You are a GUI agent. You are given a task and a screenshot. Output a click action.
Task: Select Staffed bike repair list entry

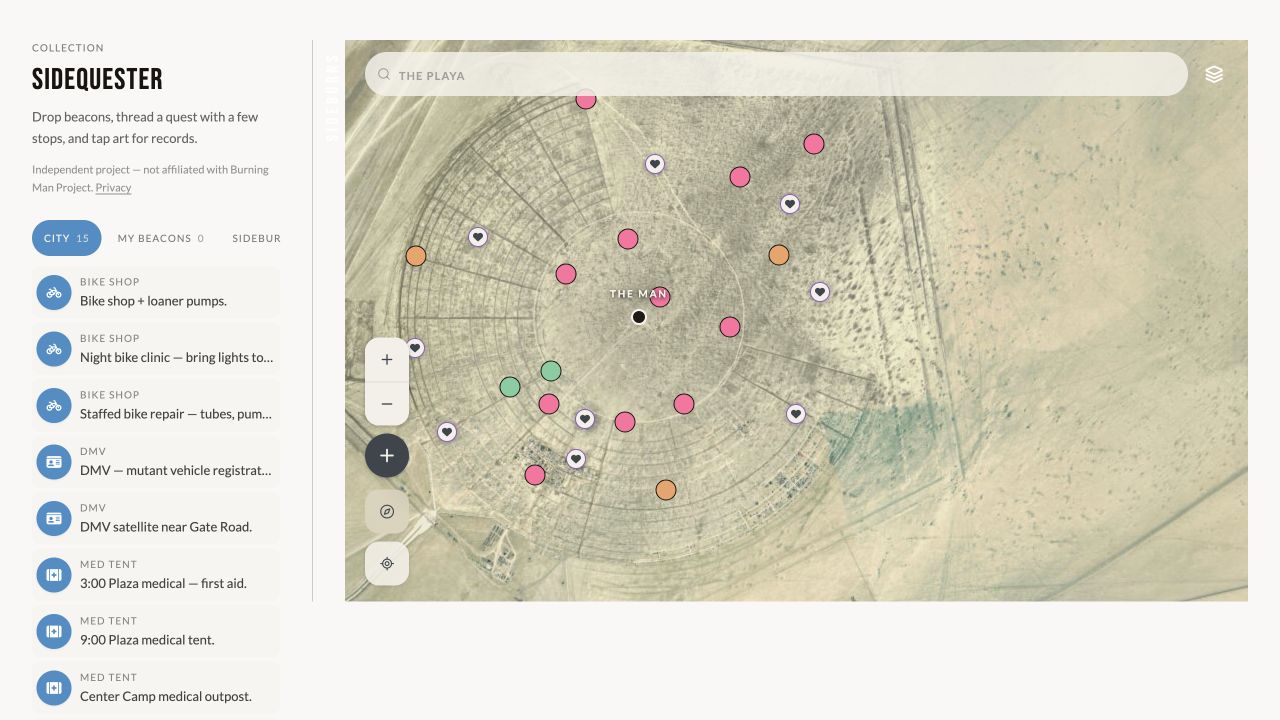(156, 406)
